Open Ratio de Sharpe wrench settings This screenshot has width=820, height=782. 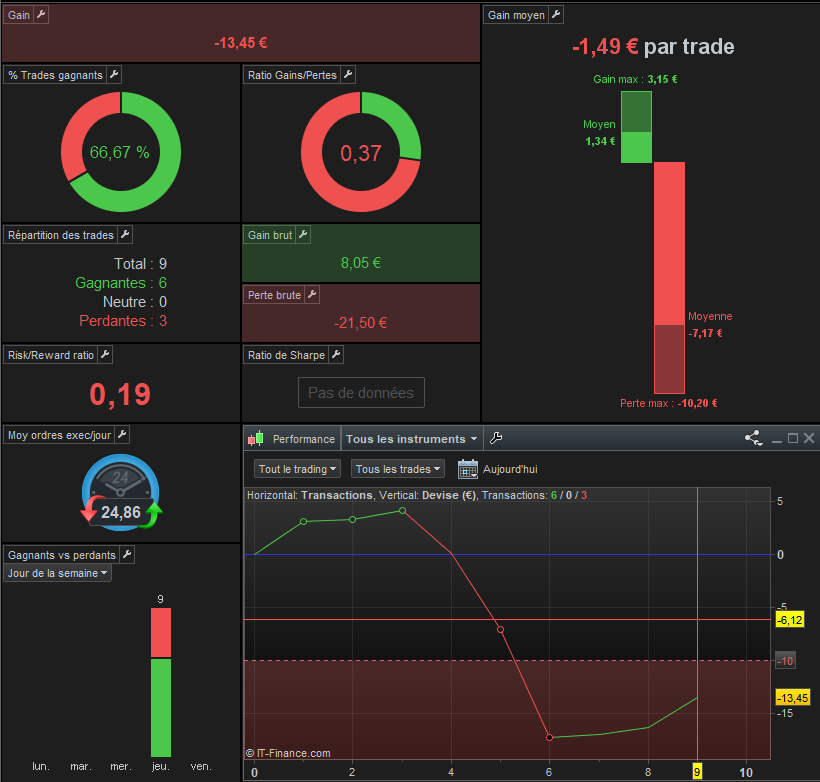336,355
